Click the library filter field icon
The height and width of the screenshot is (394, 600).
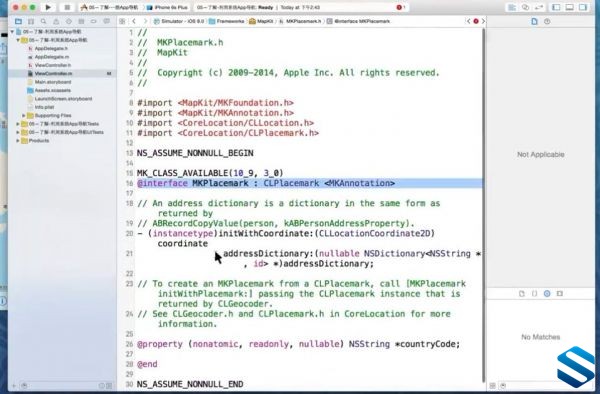pyautogui.click(x=503, y=386)
